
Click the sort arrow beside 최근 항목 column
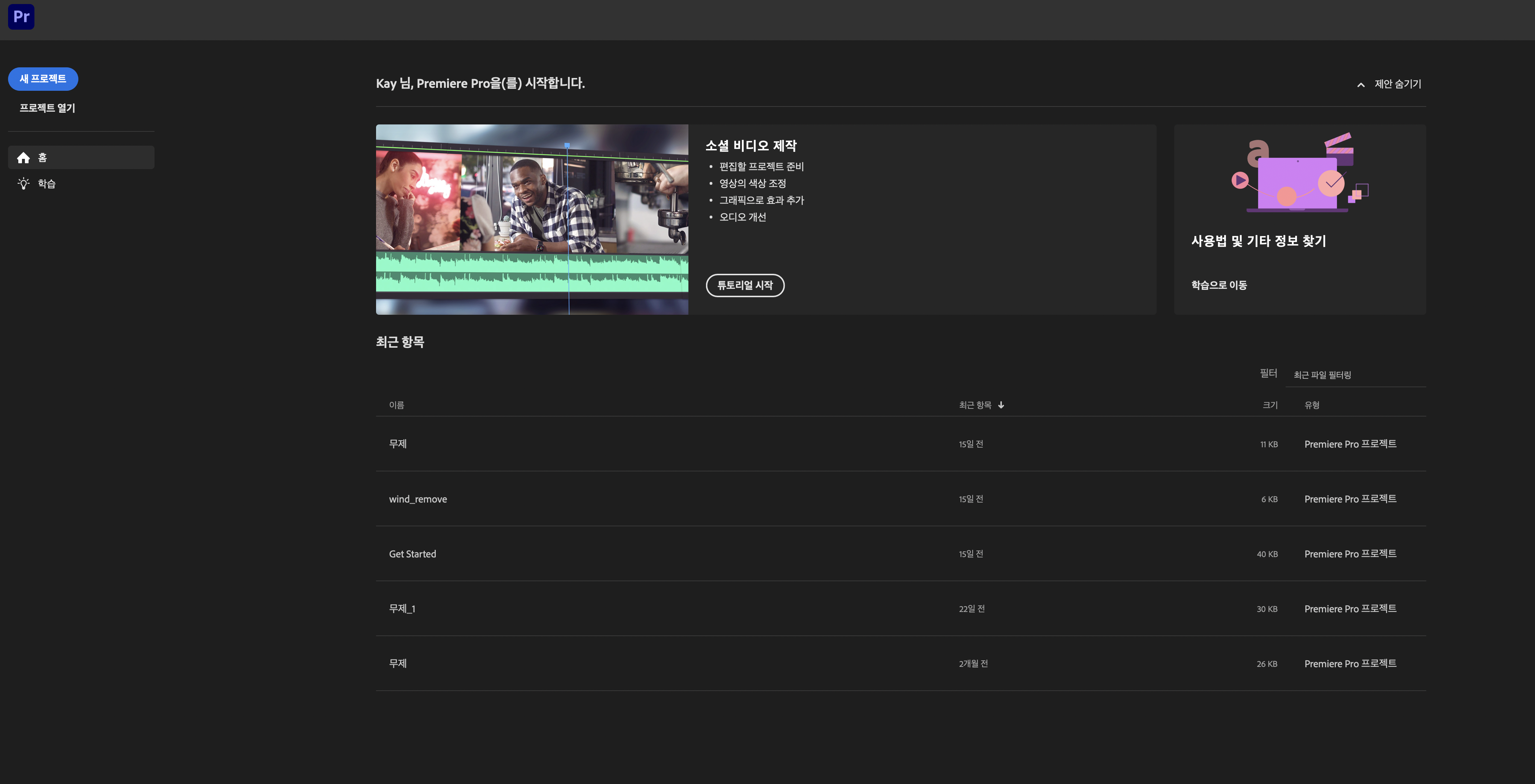point(1001,405)
